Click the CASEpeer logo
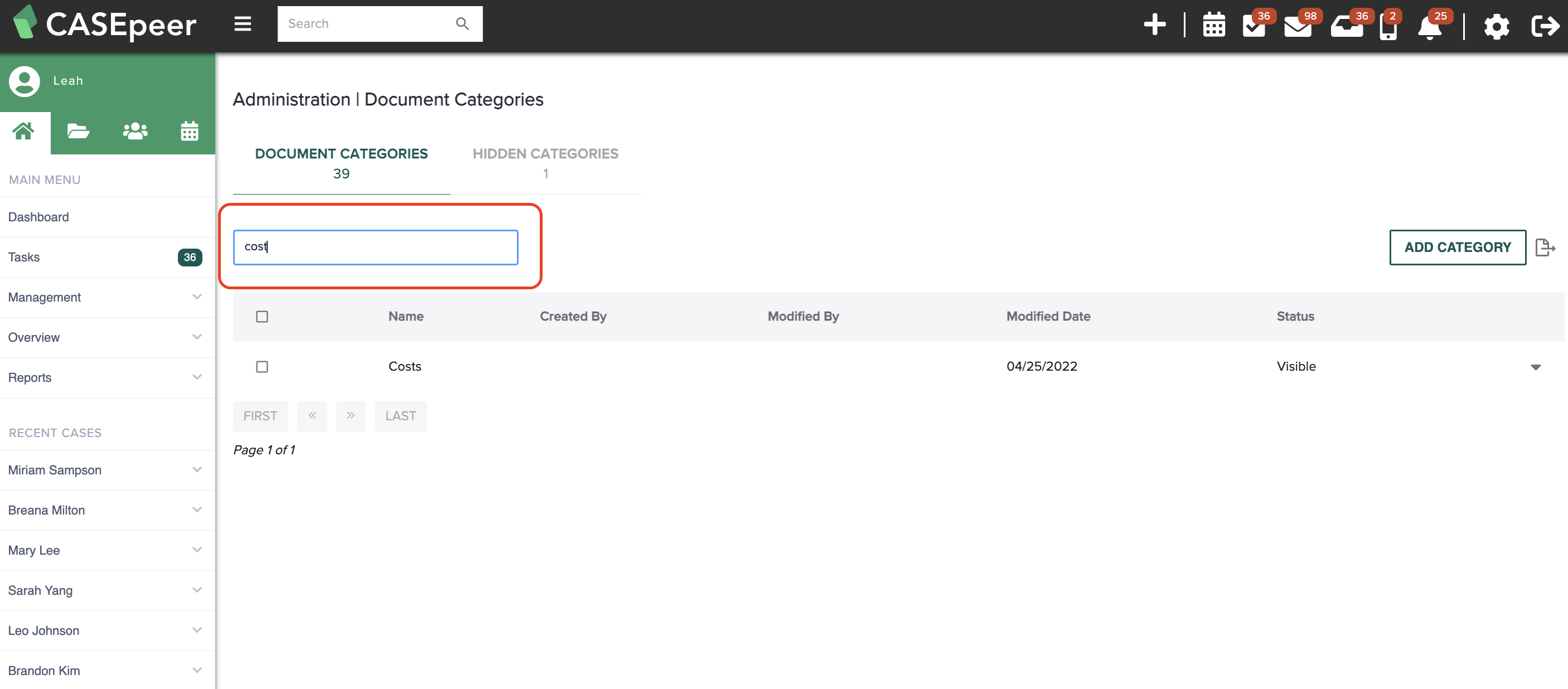1568x689 pixels. point(105,24)
